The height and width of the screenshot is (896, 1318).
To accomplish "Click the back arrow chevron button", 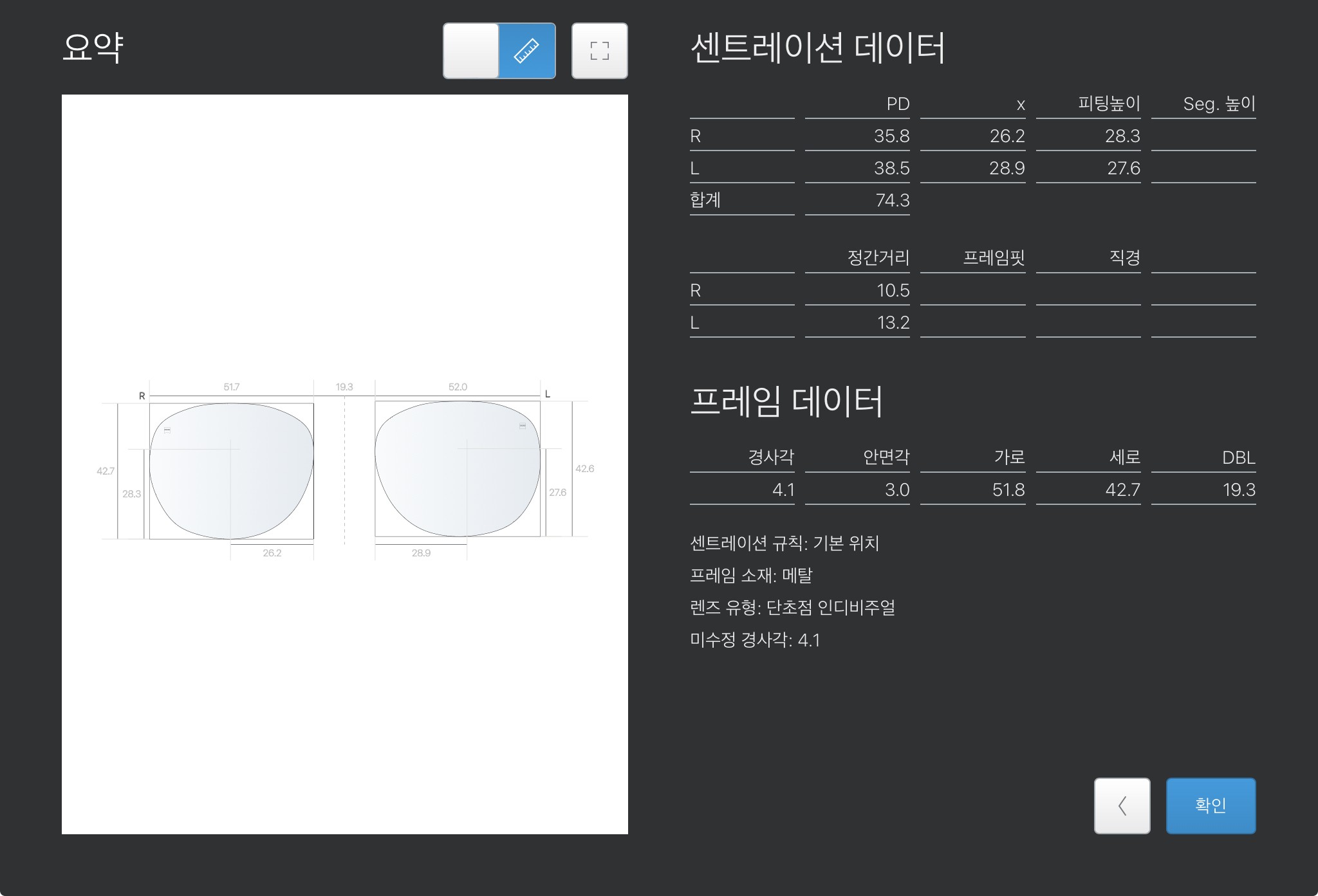I will (x=1122, y=805).
